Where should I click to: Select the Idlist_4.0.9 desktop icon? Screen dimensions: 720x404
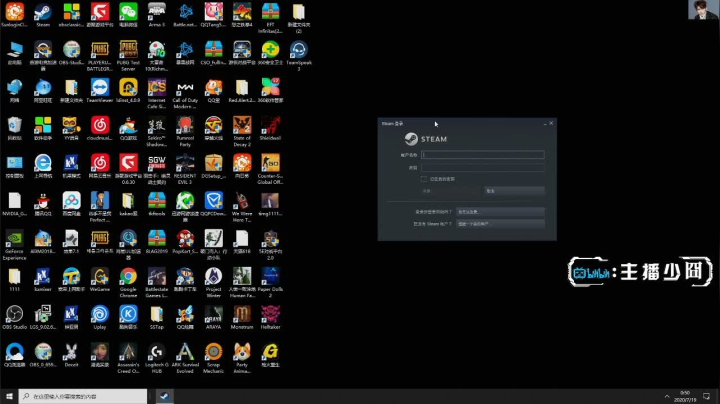[128, 90]
